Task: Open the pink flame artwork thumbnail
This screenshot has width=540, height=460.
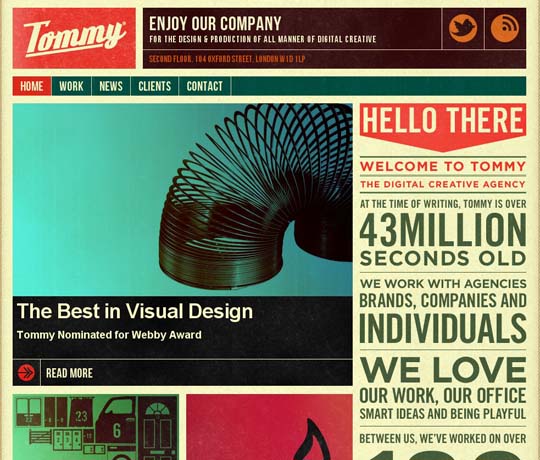Action: 269,427
